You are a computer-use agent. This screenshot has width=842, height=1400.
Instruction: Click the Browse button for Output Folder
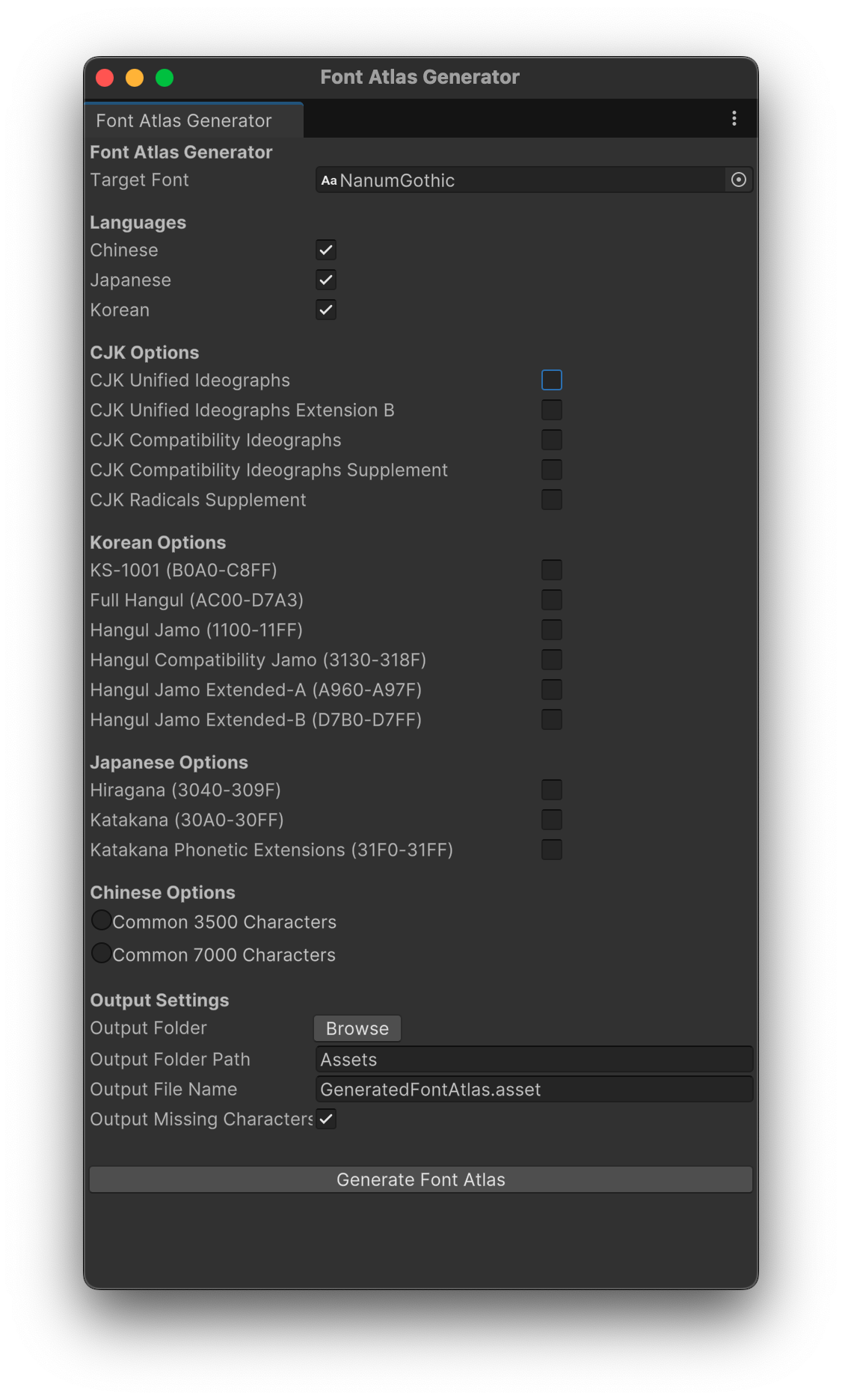coord(357,1028)
